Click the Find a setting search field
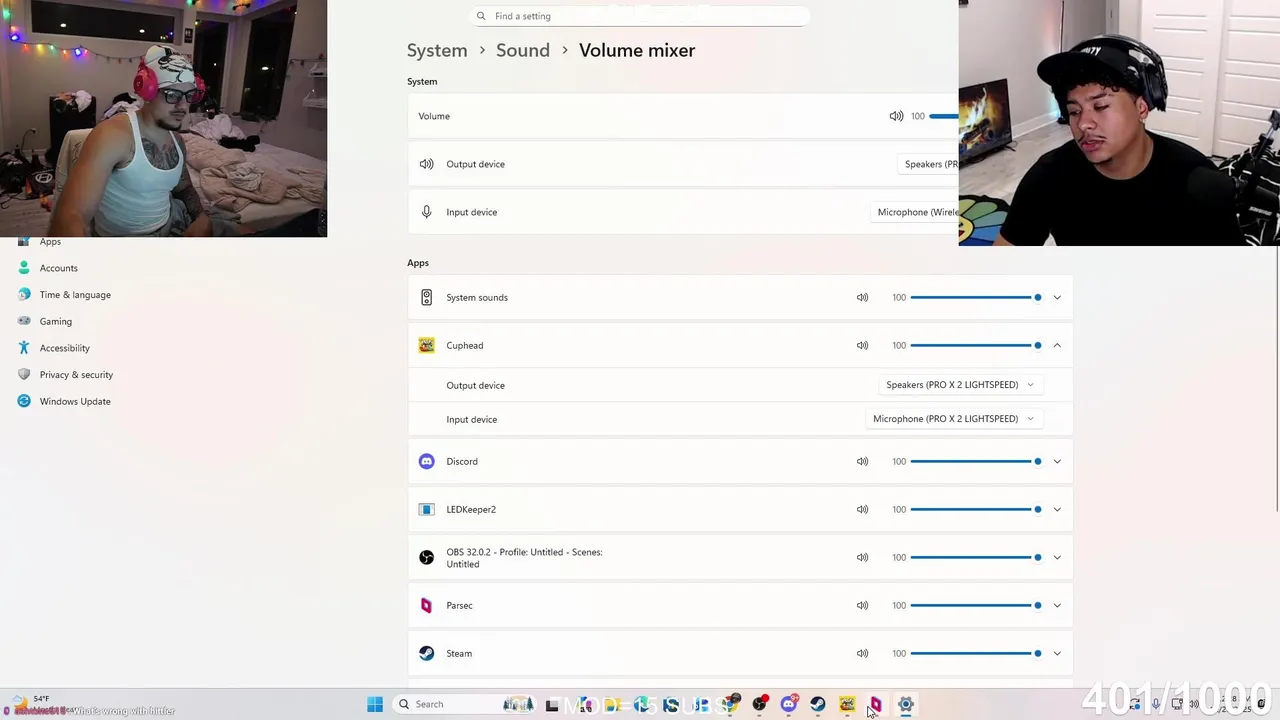The width and height of the screenshot is (1280, 720). 638,16
